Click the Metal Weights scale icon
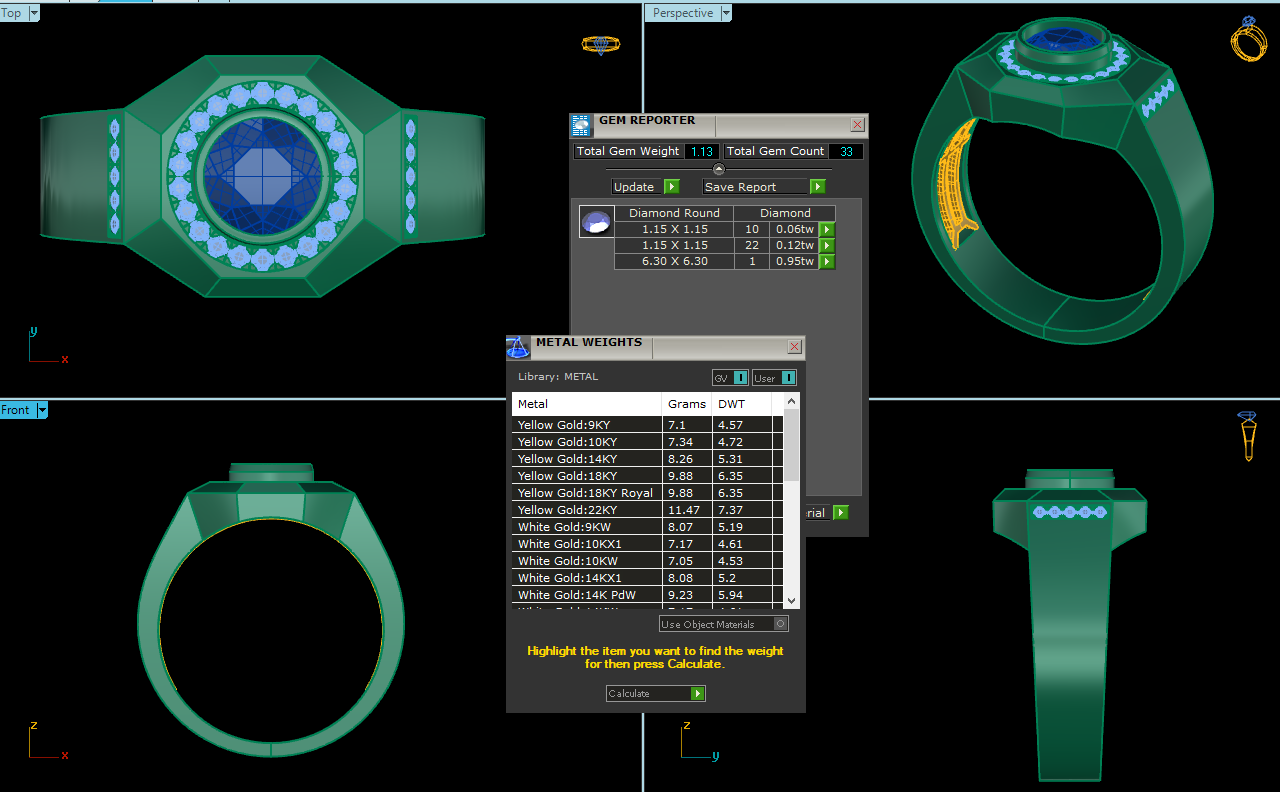1280x792 pixels. click(x=517, y=347)
